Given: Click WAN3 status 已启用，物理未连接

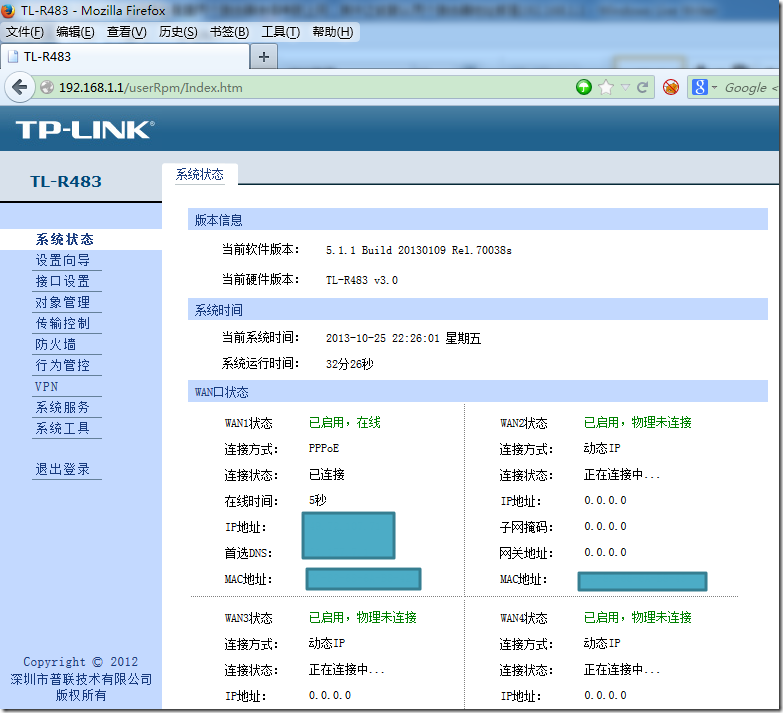Looking at the screenshot, I should pos(363,617).
